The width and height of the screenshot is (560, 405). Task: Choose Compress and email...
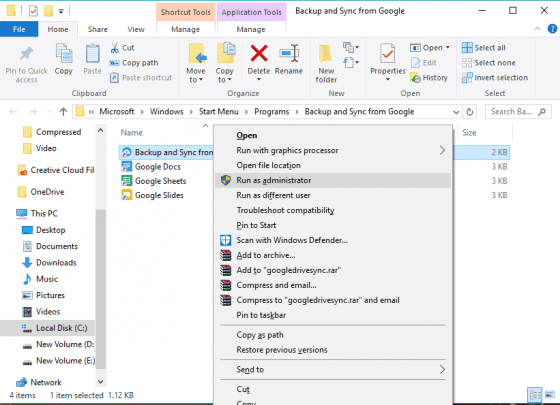coord(333,285)
